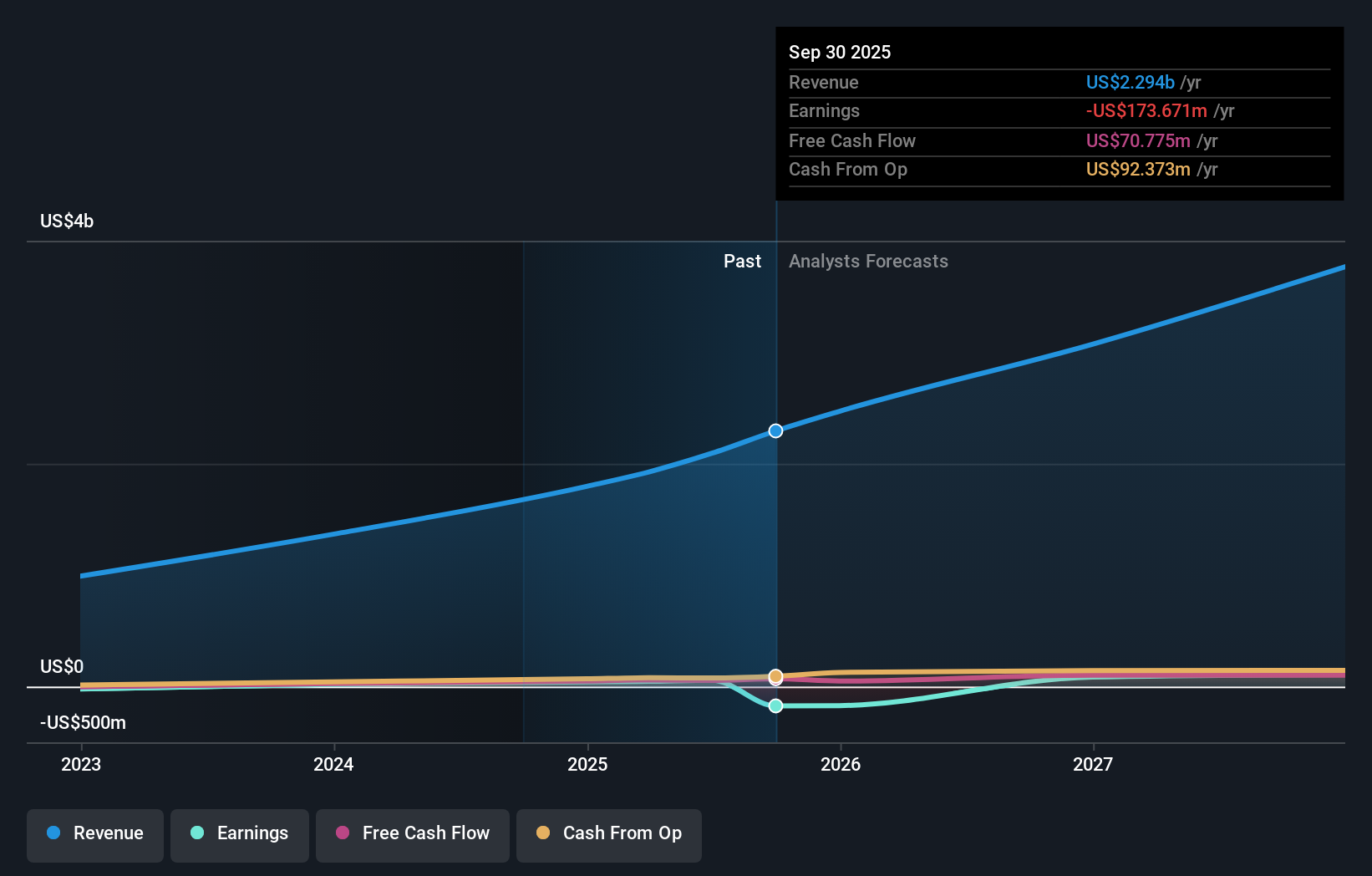Select the Earnings data point marker on the chart
The width and height of the screenshot is (1372, 876).
coord(775,705)
